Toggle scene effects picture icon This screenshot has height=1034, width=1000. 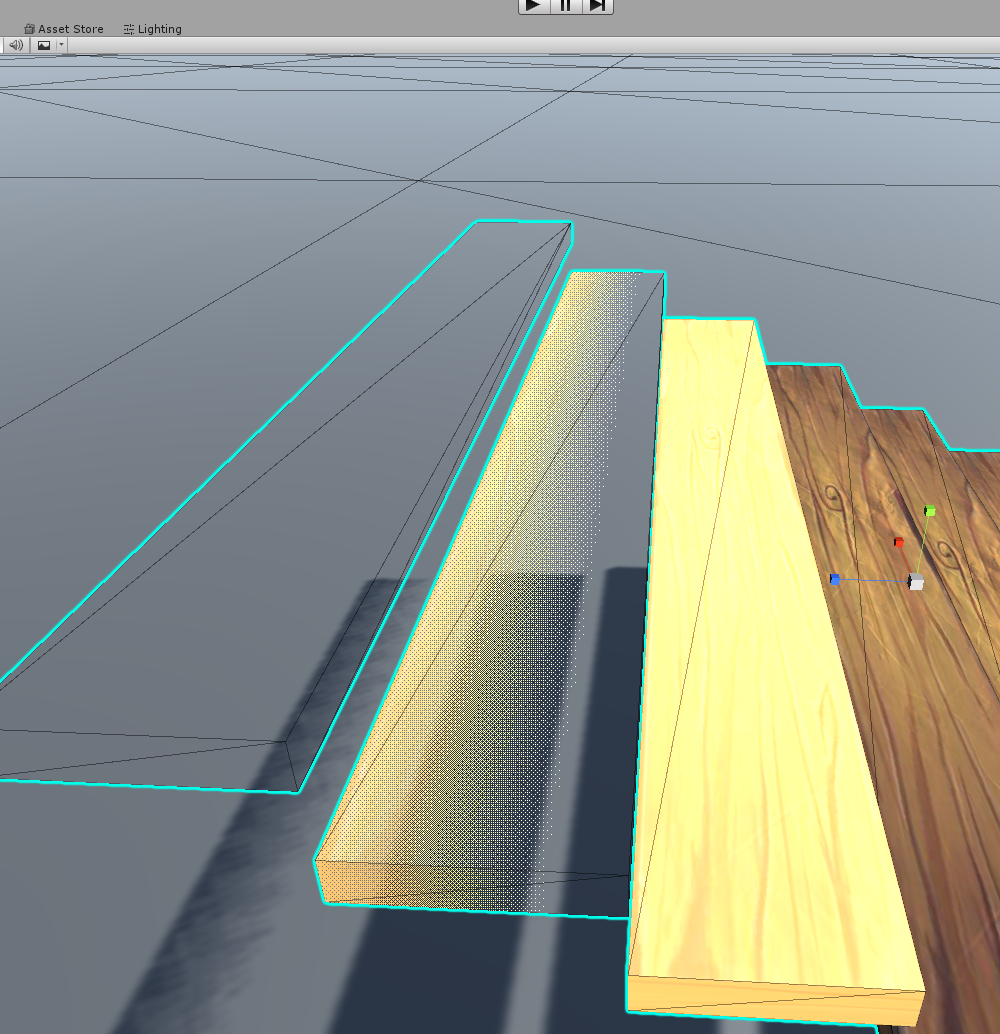44,45
